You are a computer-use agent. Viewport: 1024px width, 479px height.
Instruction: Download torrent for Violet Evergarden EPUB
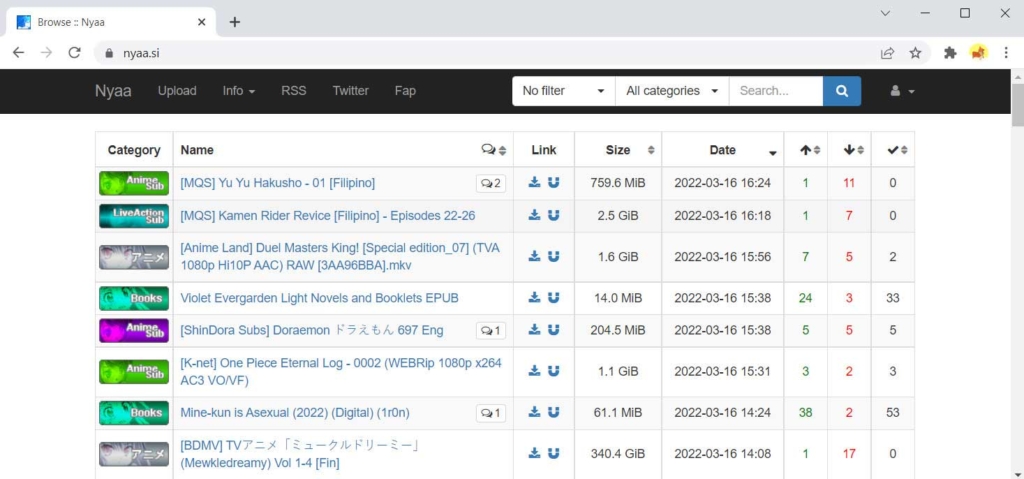click(x=534, y=297)
